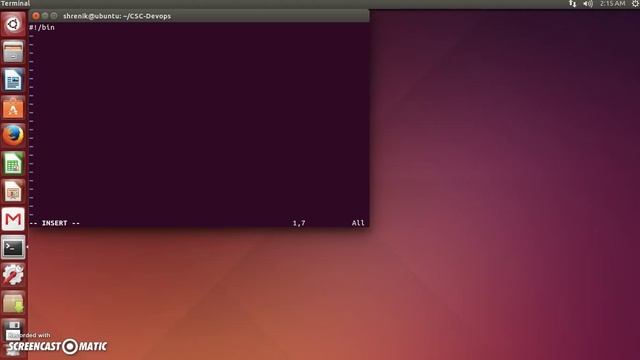Open the Ubuntu Dash search launcher
Image resolution: width=640 pixels, height=360 pixels.
point(13,24)
